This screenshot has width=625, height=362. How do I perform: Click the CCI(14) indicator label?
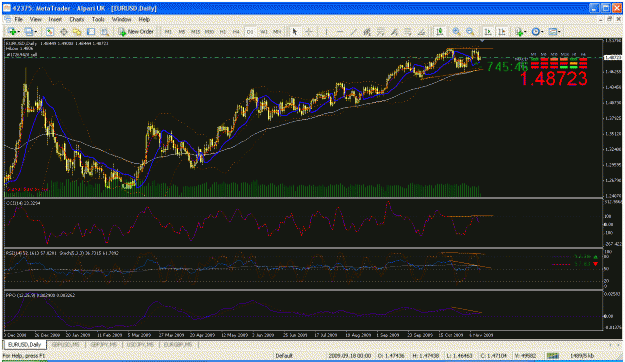tap(23, 203)
